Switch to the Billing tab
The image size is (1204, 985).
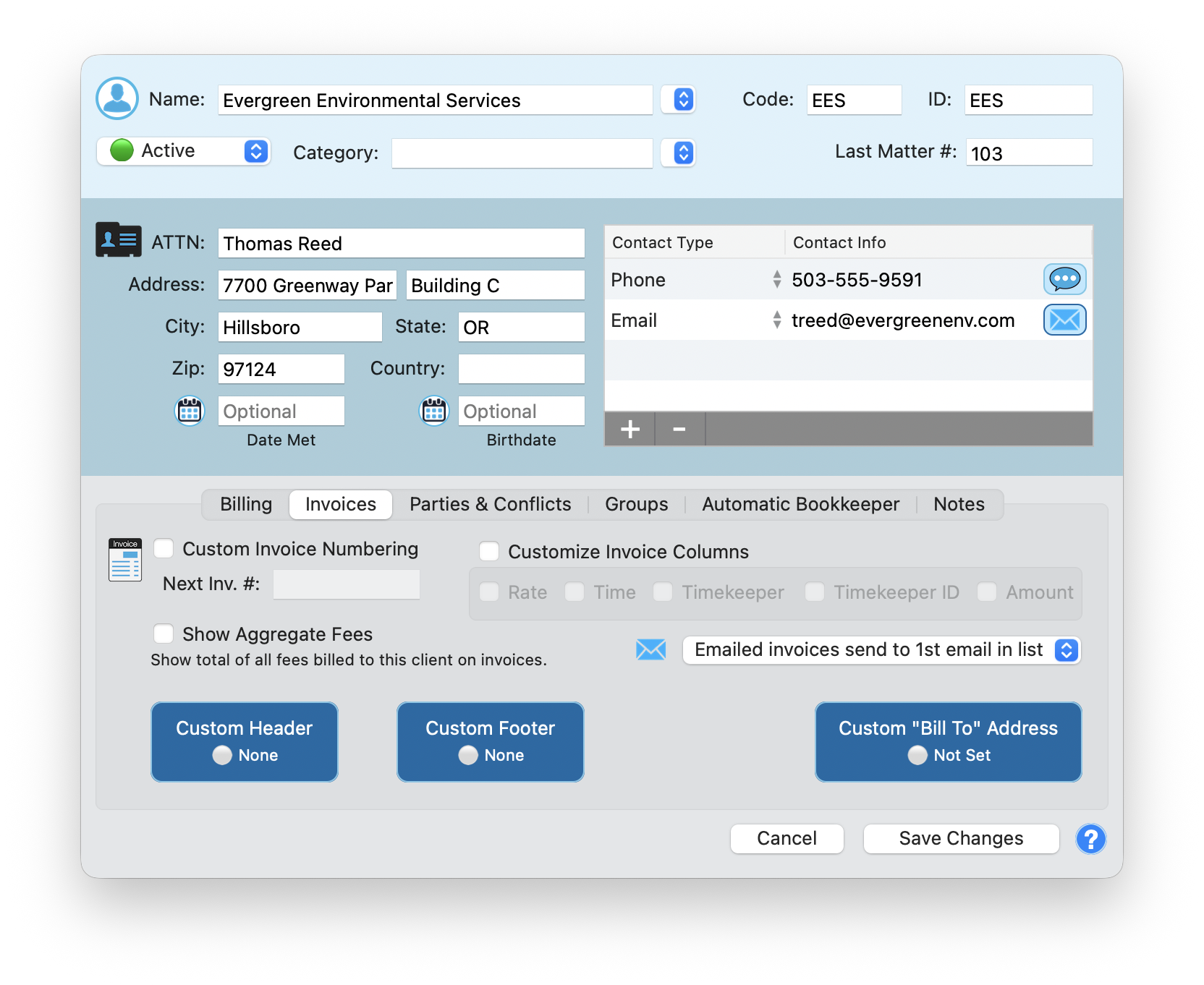coord(245,504)
